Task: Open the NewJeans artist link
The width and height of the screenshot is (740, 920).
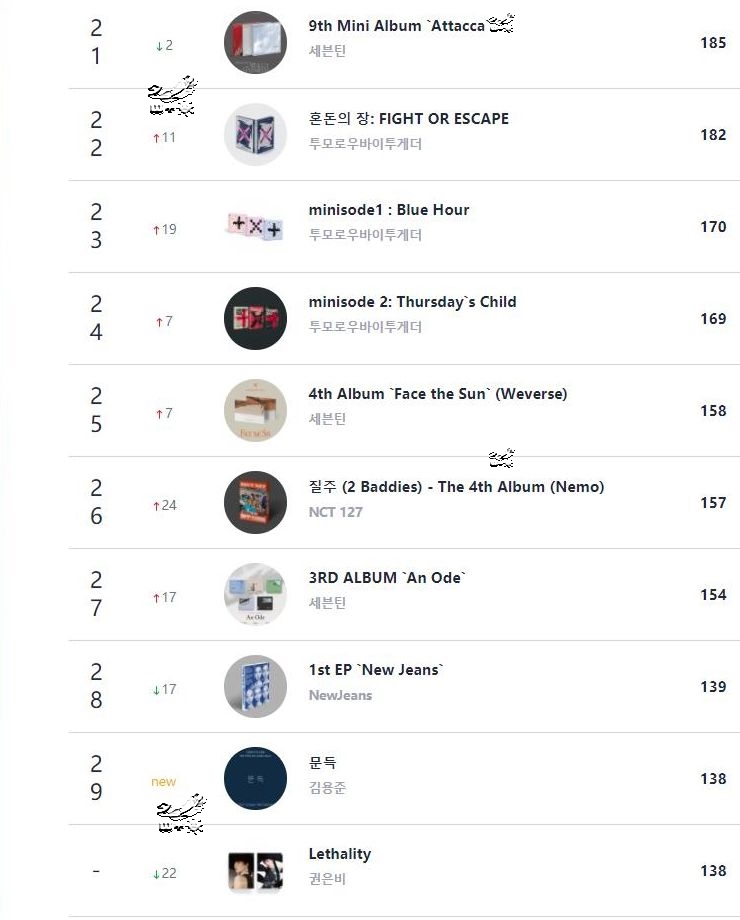Action: (x=340, y=696)
